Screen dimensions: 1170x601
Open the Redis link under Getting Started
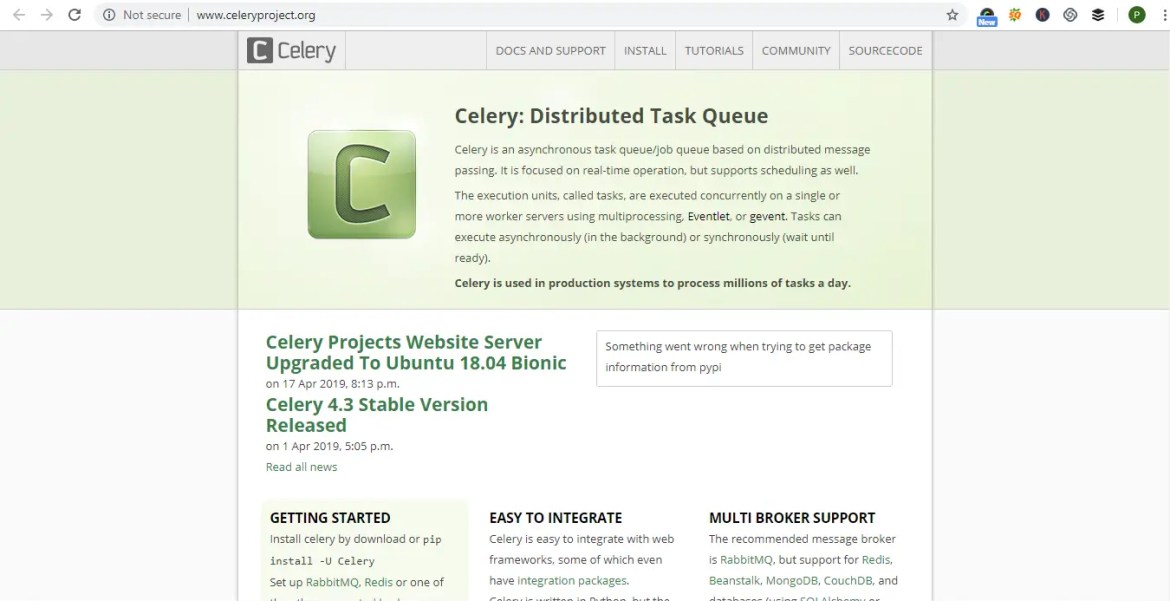click(378, 582)
